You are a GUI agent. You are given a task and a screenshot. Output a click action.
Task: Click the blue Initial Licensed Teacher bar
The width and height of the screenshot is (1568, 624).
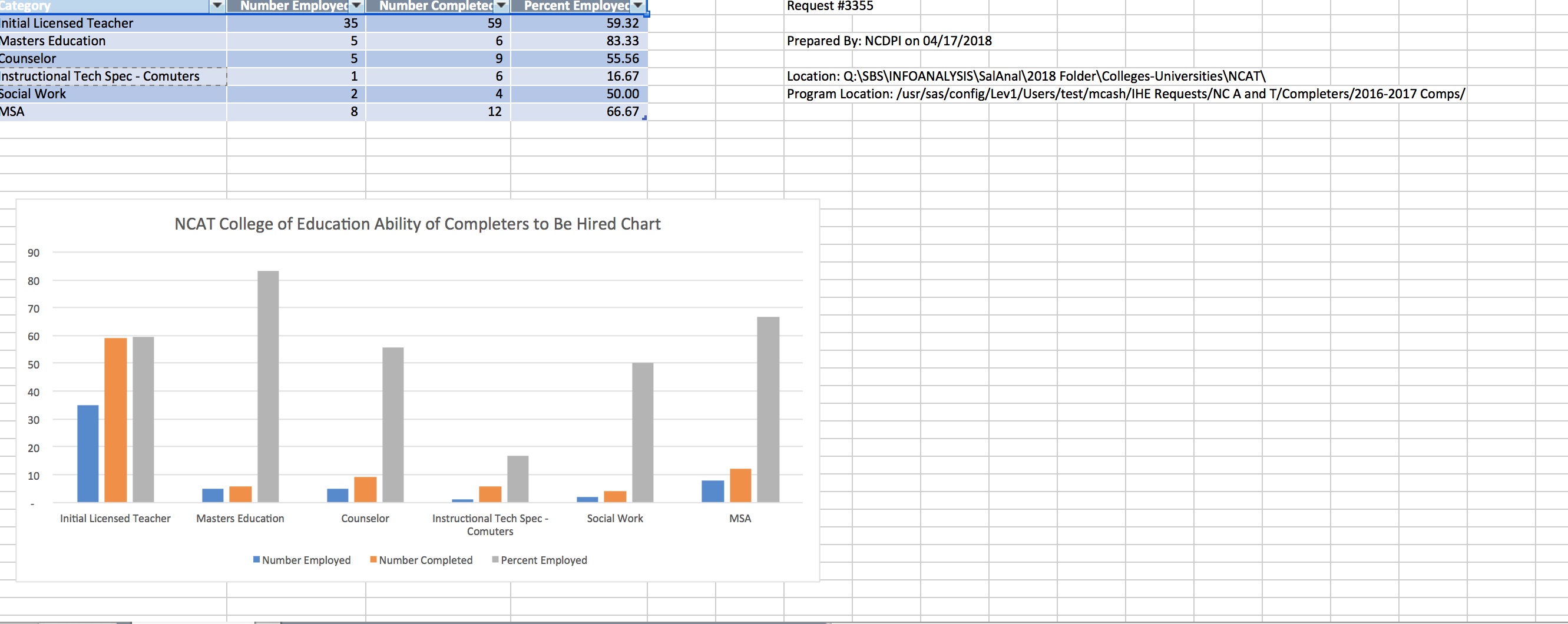[x=88, y=453]
